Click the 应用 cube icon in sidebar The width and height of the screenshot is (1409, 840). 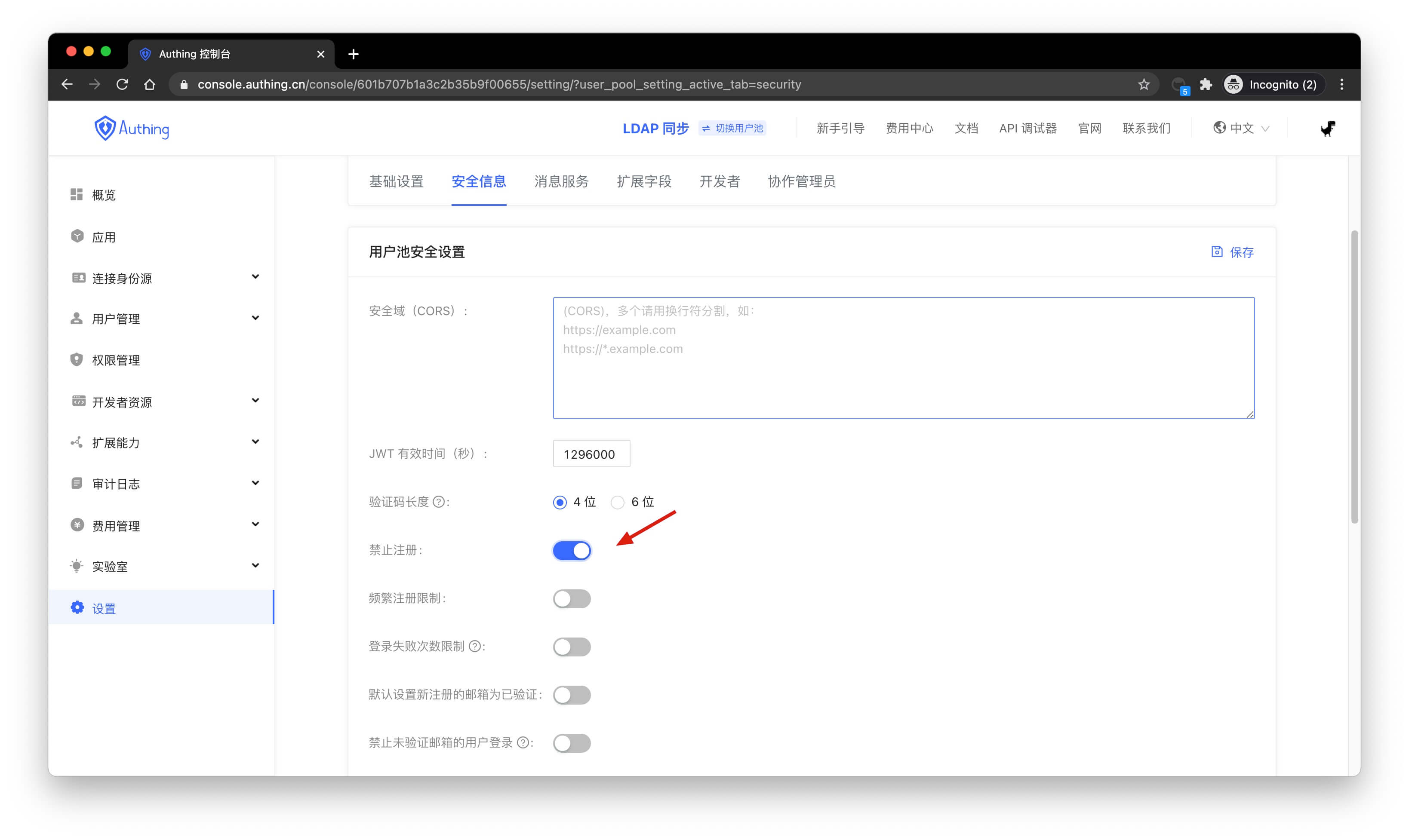point(77,236)
